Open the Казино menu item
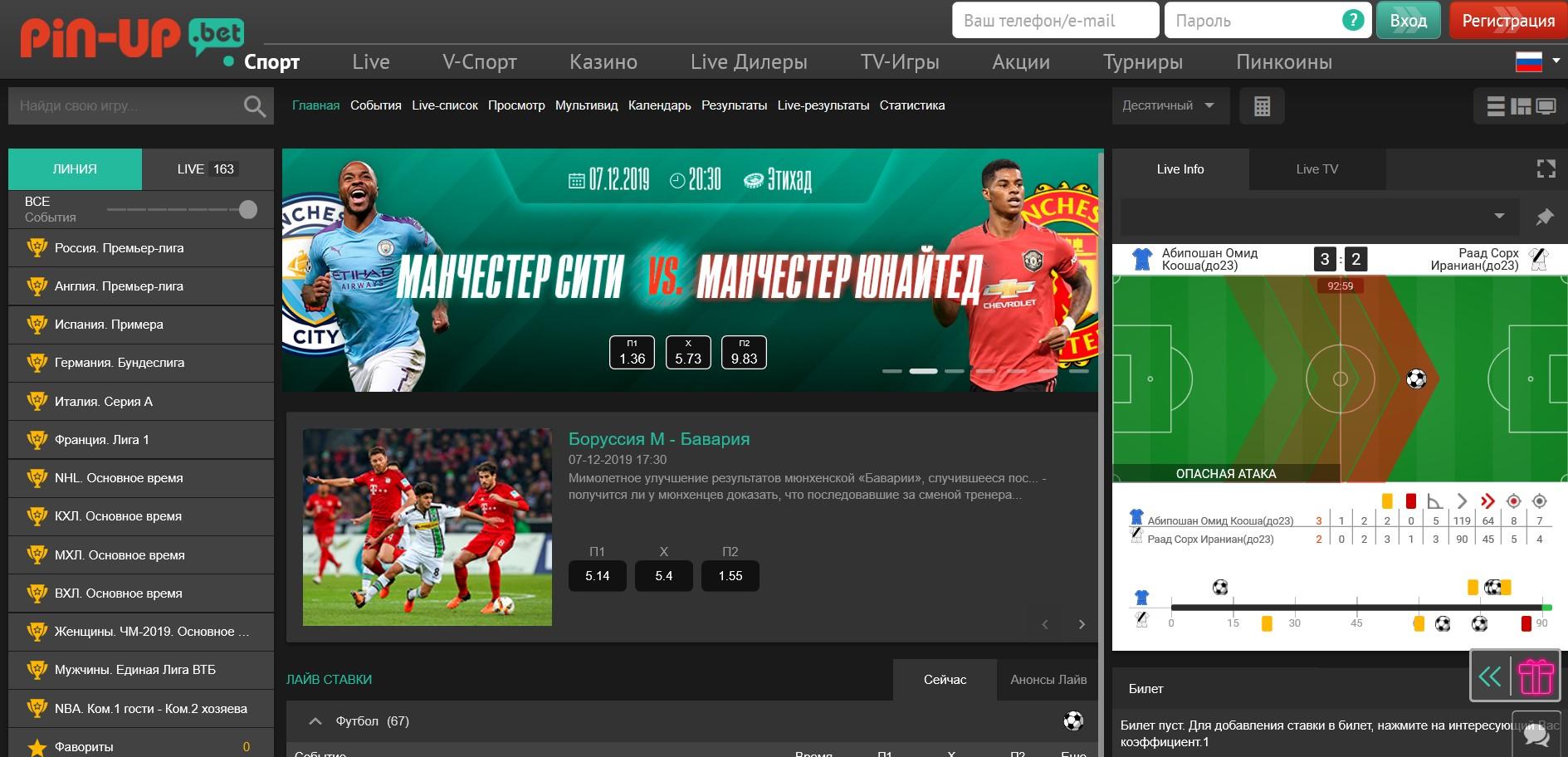Viewport: 1568px width, 757px height. tap(603, 62)
